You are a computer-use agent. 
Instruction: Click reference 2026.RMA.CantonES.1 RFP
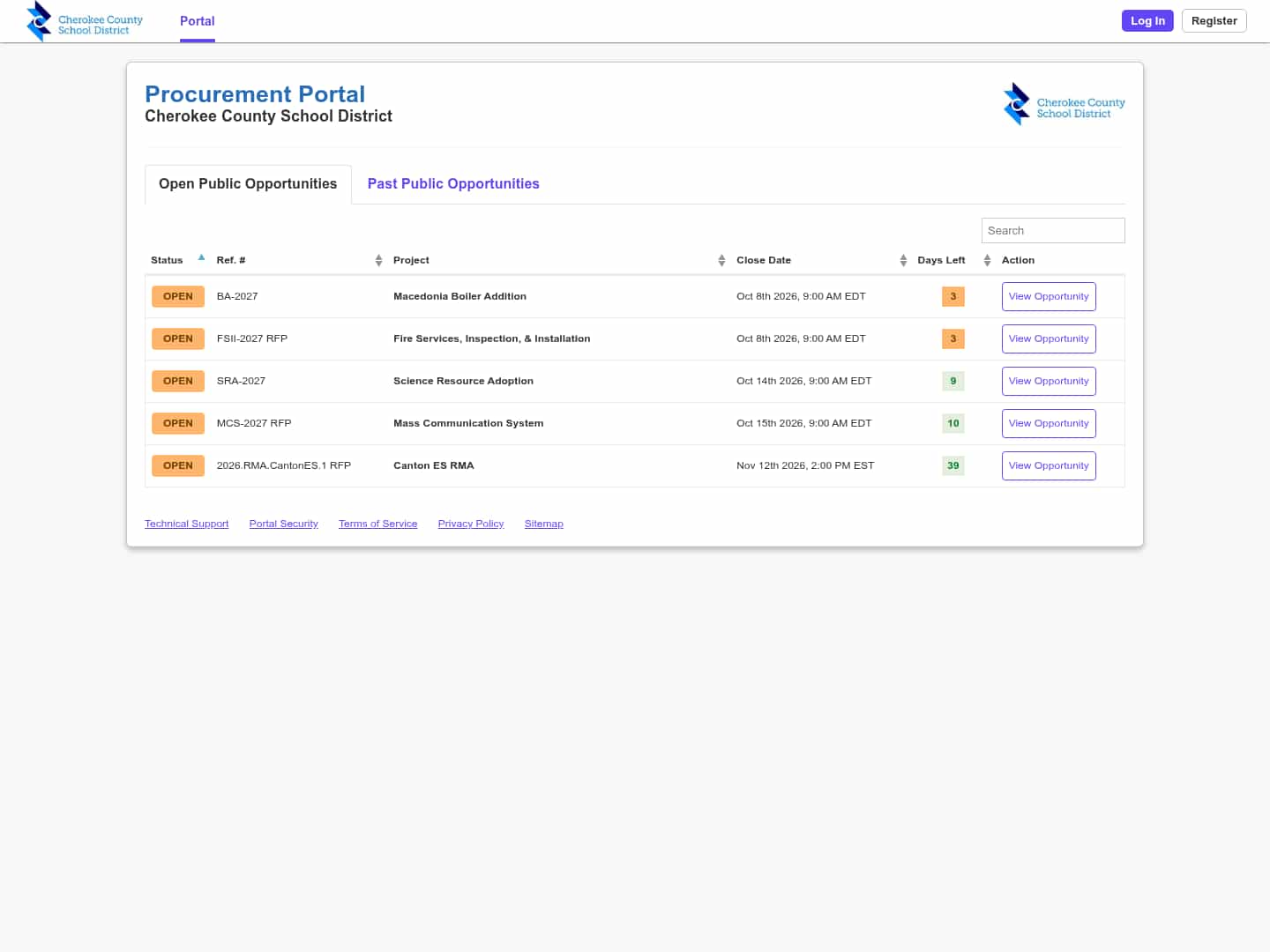pos(284,465)
